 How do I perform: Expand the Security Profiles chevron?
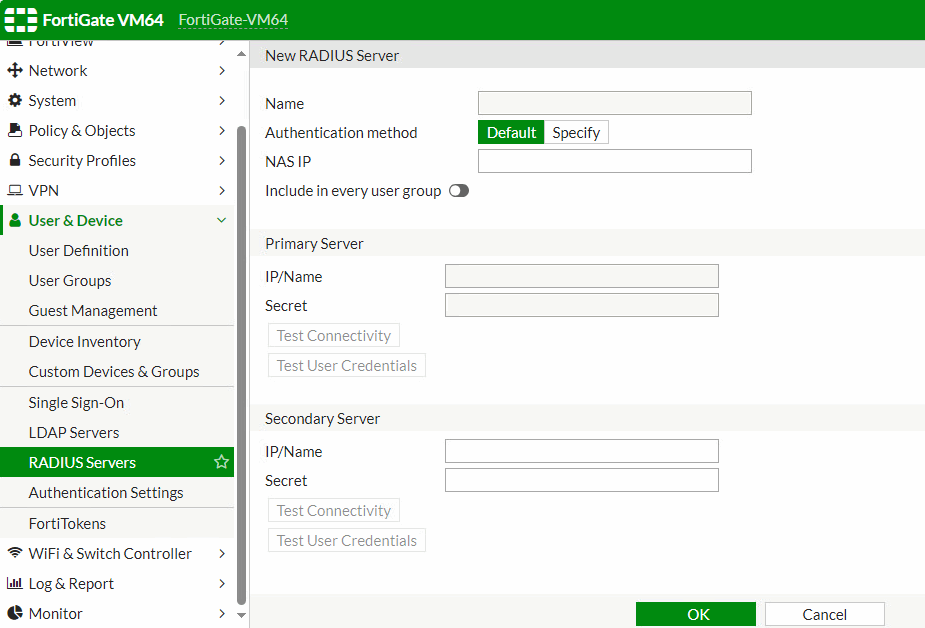click(222, 160)
